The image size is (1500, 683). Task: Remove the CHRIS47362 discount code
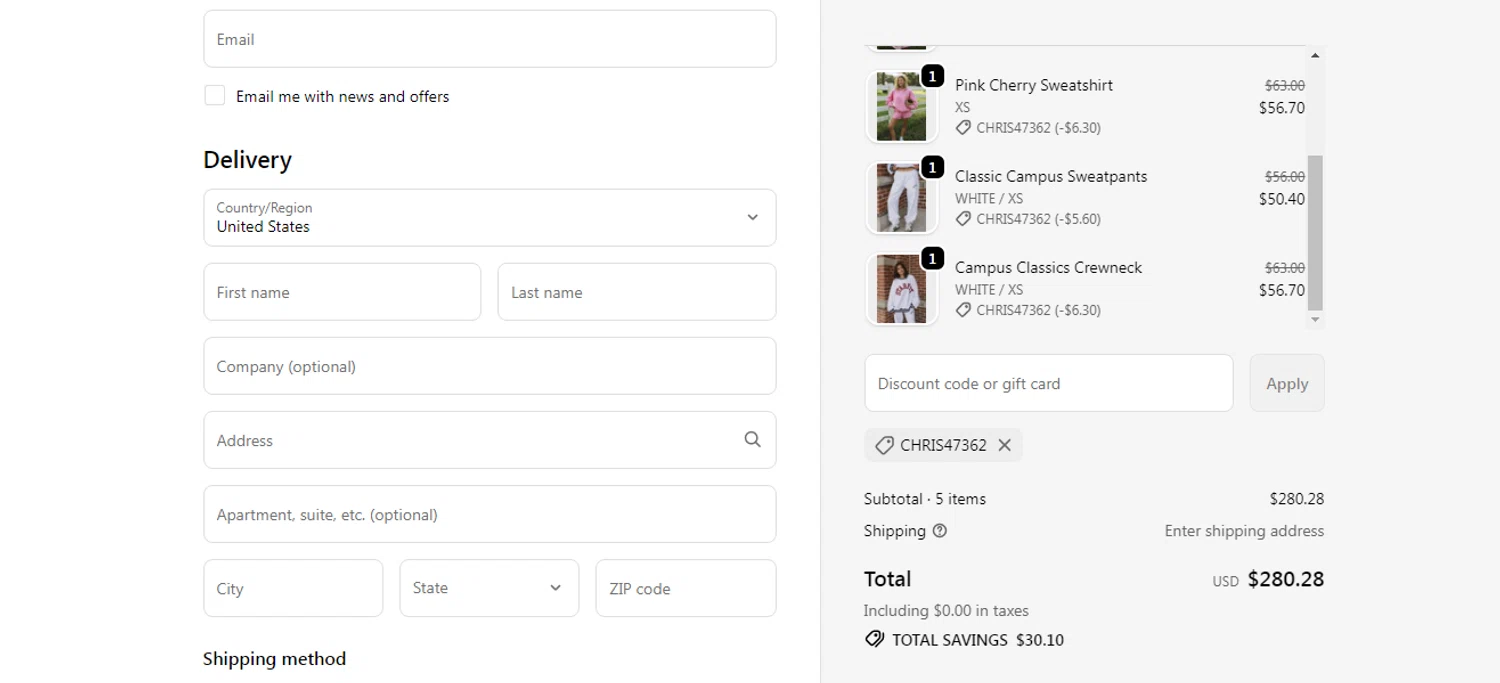coord(1004,445)
